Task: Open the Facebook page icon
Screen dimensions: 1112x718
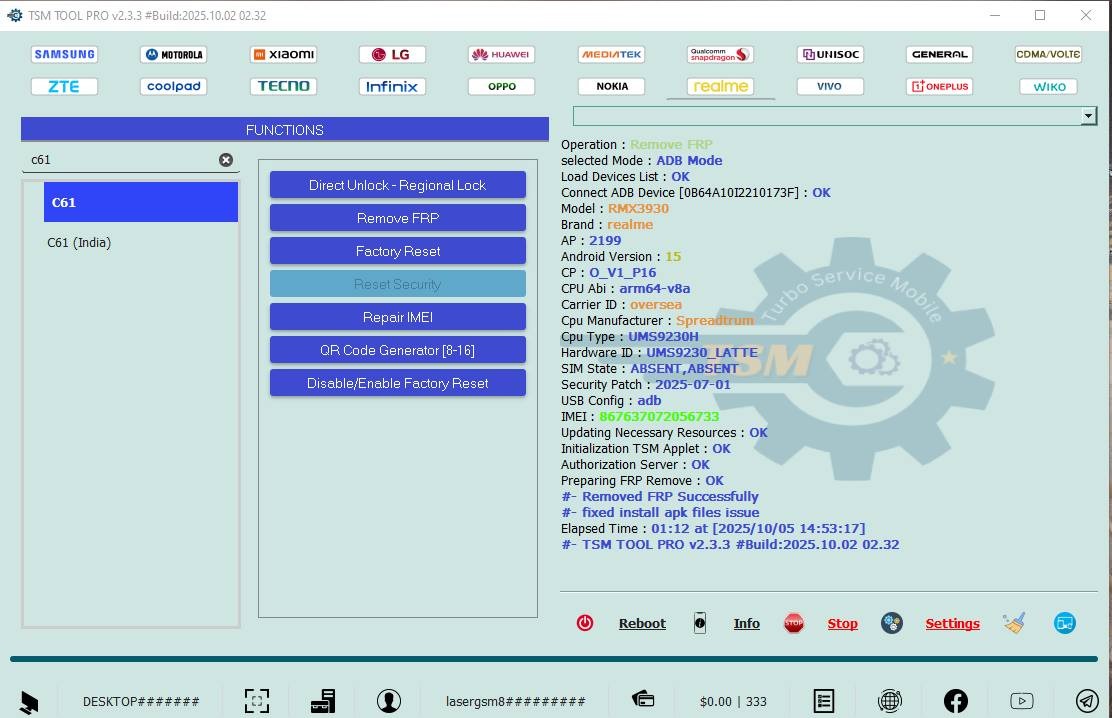Action: pos(955,701)
